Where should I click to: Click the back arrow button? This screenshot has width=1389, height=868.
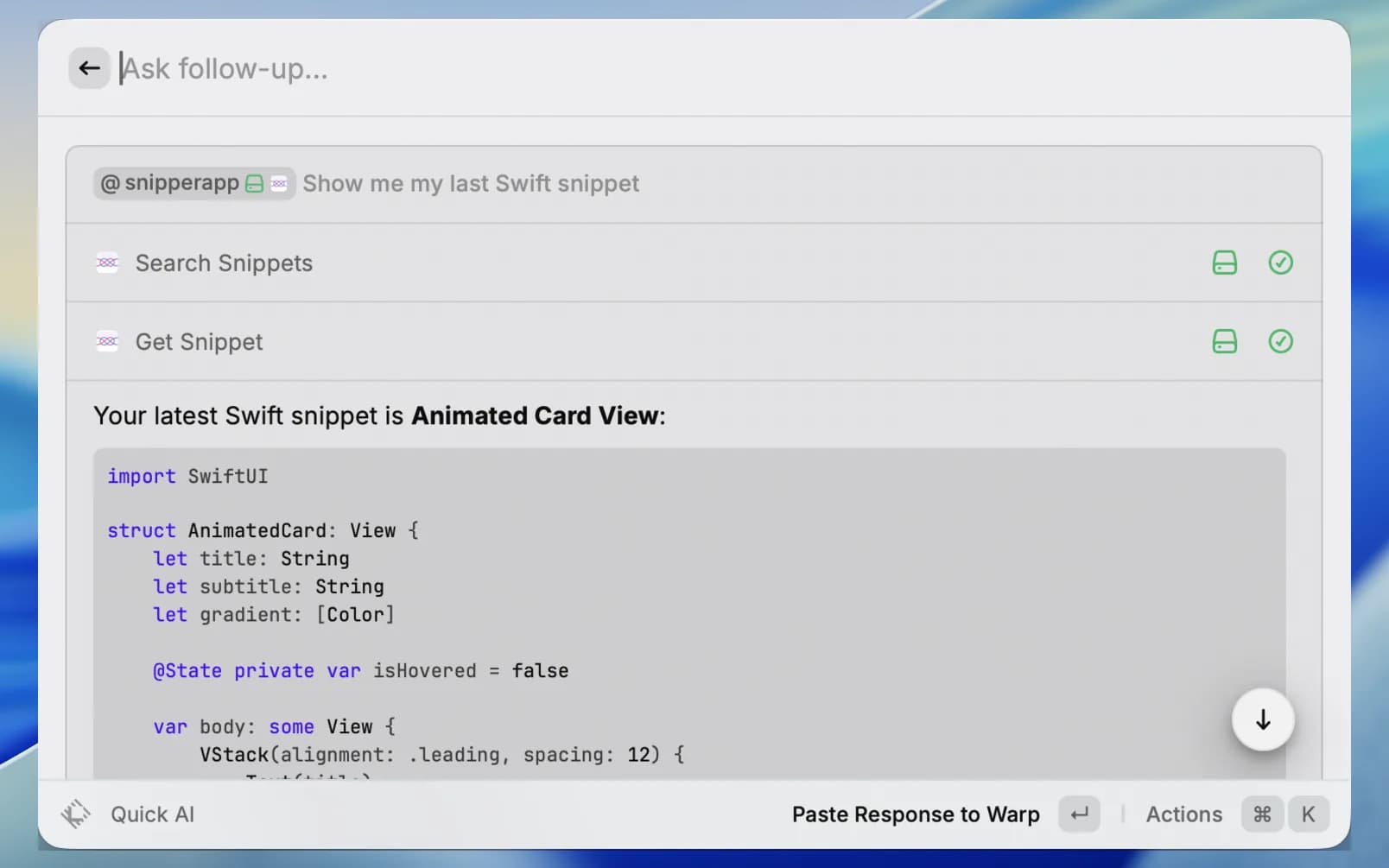click(x=89, y=67)
